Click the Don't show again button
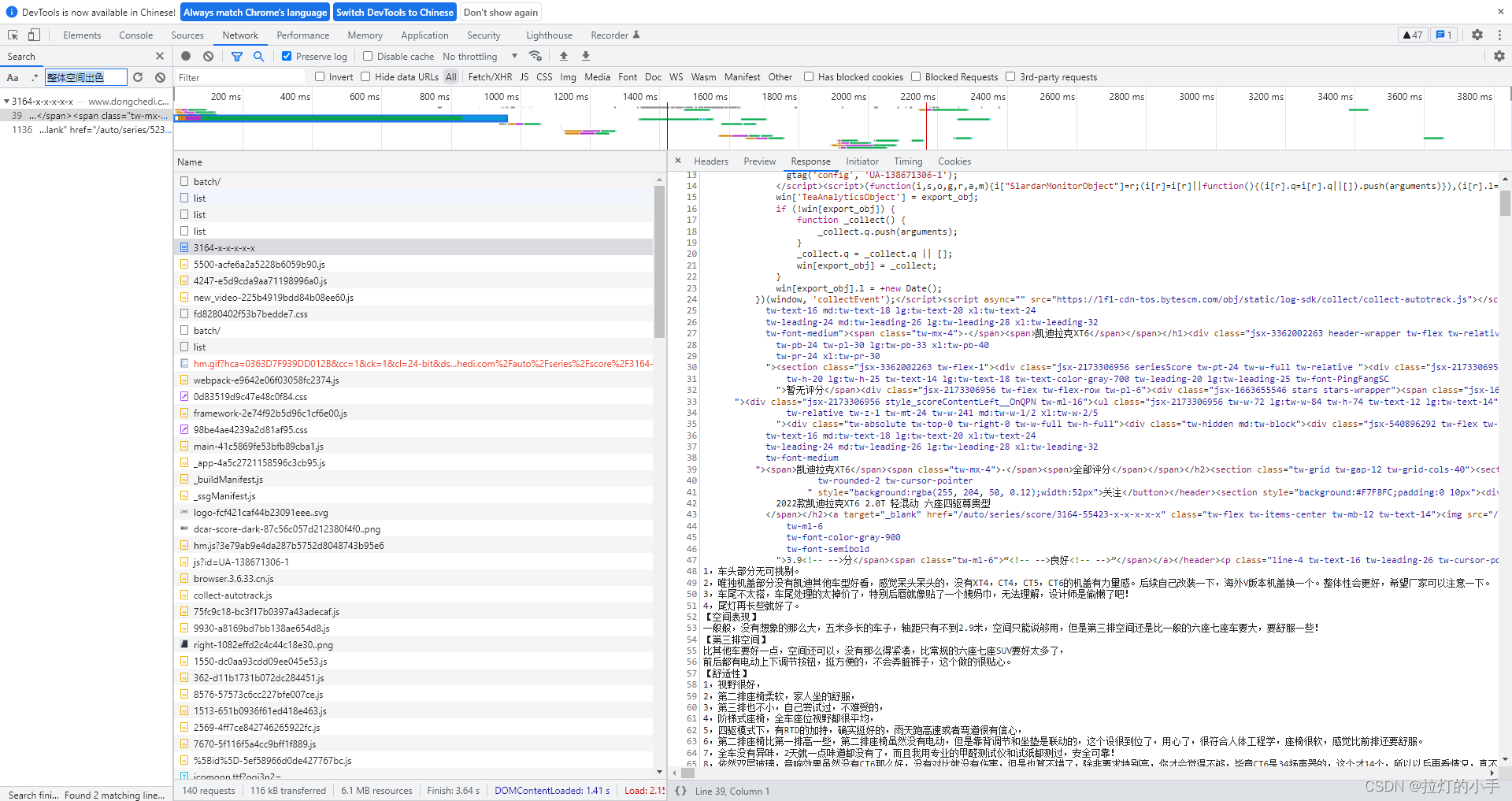Viewport: 1512px width, 801px height. pyautogui.click(x=500, y=13)
